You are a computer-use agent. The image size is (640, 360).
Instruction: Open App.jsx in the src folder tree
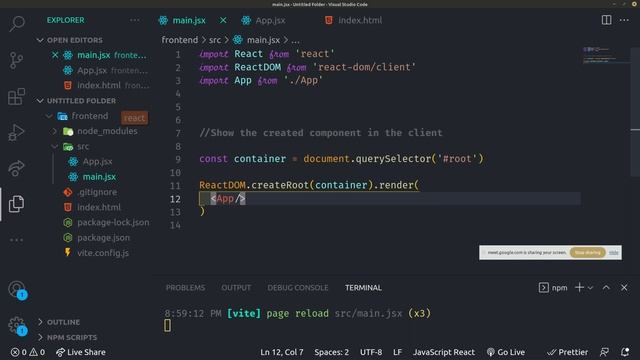click(97, 162)
